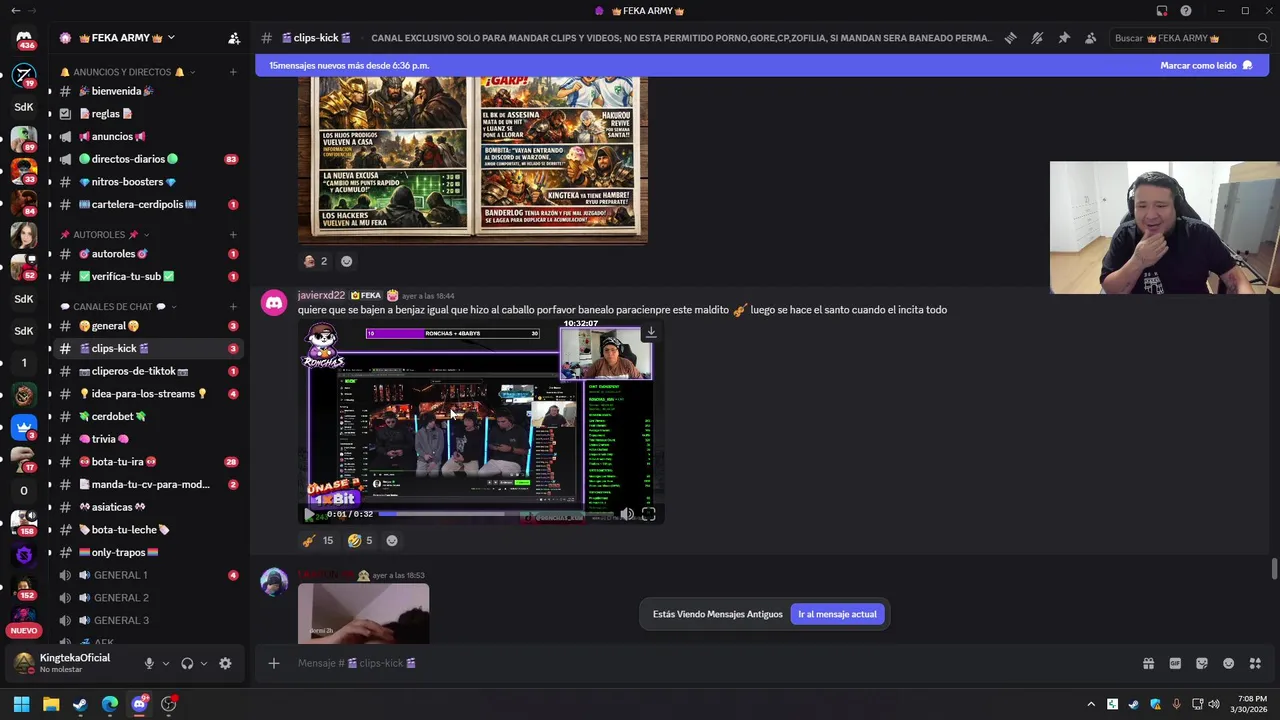This screenshot has width=1280, height=720.
Task: Open the newspaper collage image
Action: click(472, 161)
